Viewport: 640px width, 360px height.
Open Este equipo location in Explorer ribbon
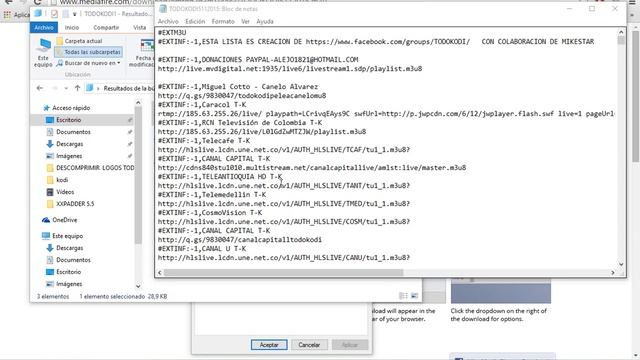(x=43, y=52)
